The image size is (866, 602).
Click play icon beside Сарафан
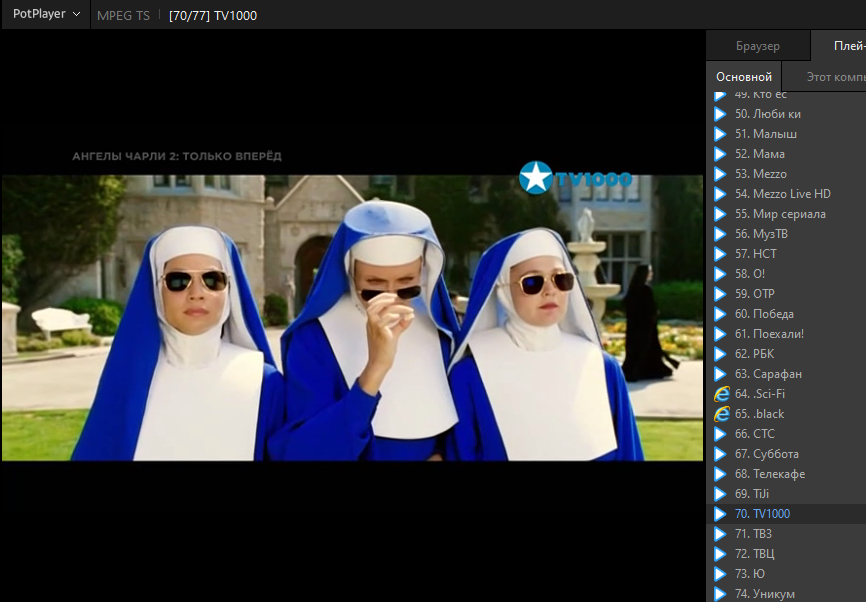pos(720,374)
